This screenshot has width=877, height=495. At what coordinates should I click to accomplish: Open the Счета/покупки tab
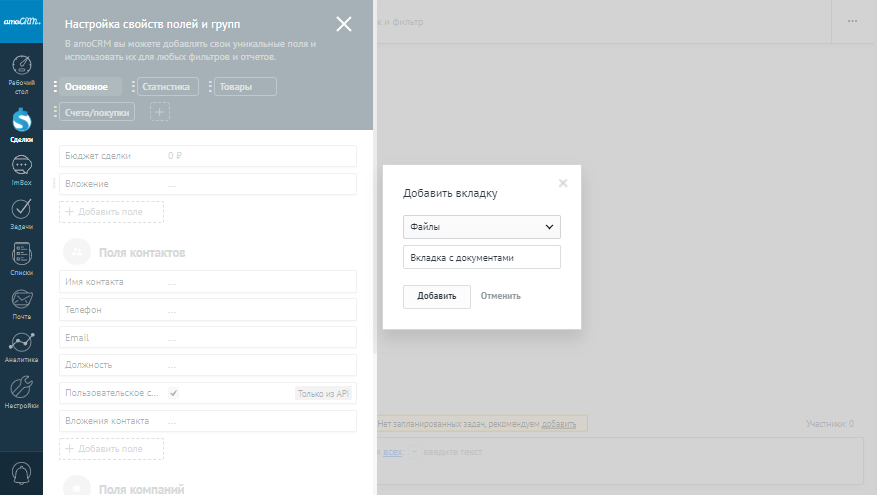97,113
